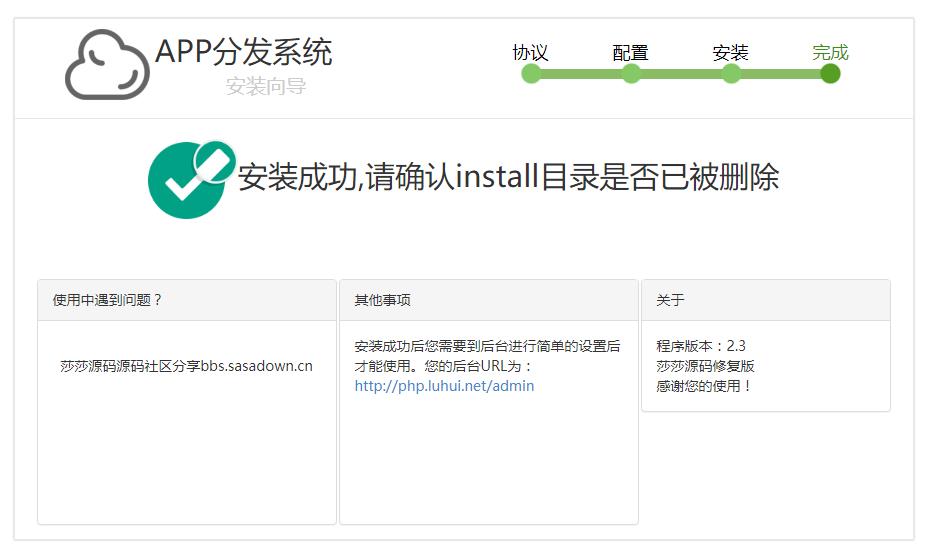Screen dimensions: 937x555
Task: Click the 感谢您的使用！ text
Action: coord(703,386)
